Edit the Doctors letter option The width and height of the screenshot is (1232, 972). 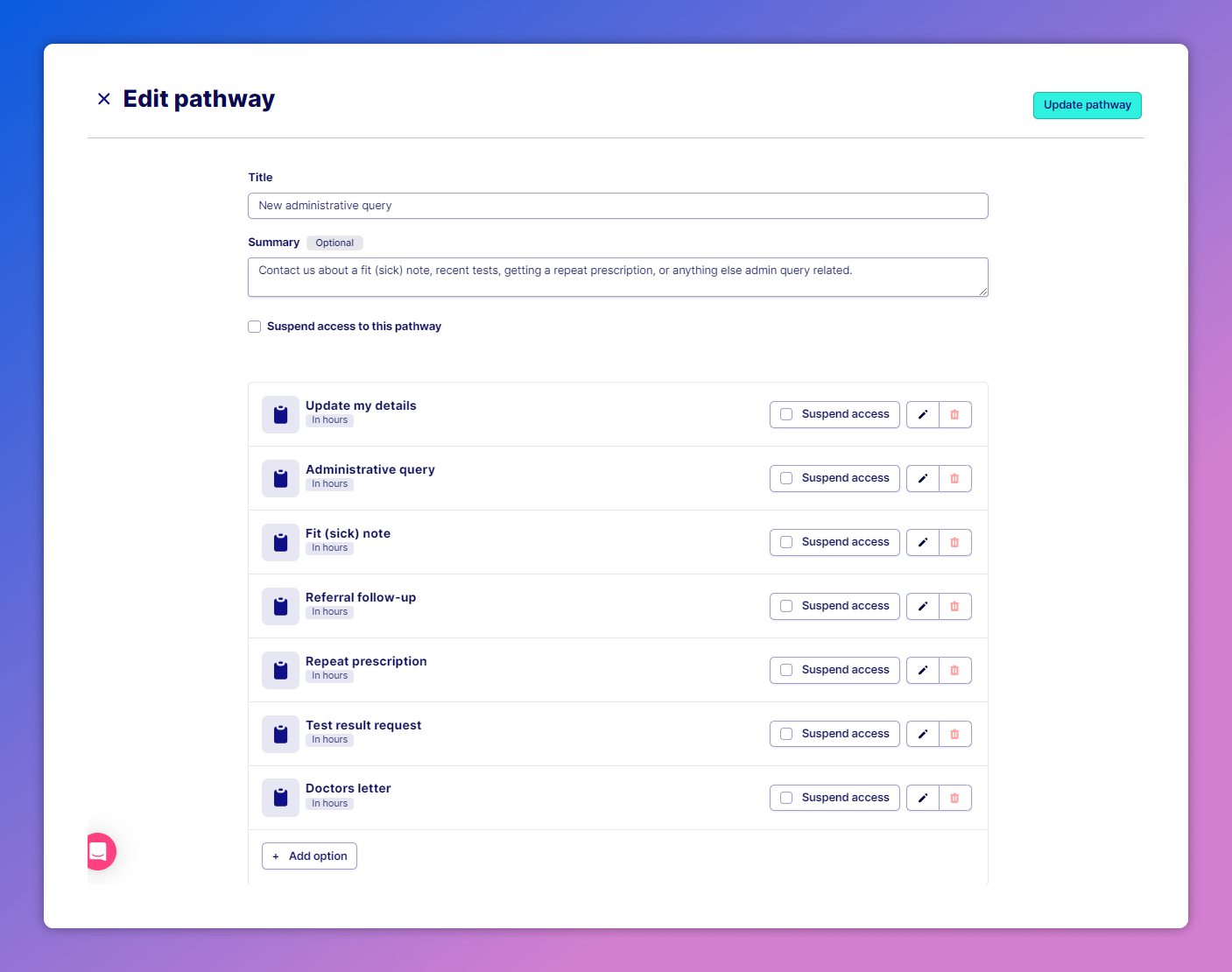point(922,798)
